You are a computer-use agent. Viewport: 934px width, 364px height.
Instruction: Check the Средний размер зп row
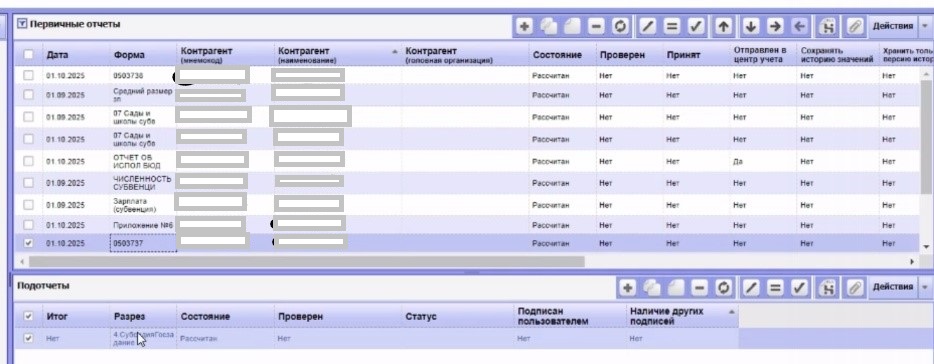click(x=28, y=95)
